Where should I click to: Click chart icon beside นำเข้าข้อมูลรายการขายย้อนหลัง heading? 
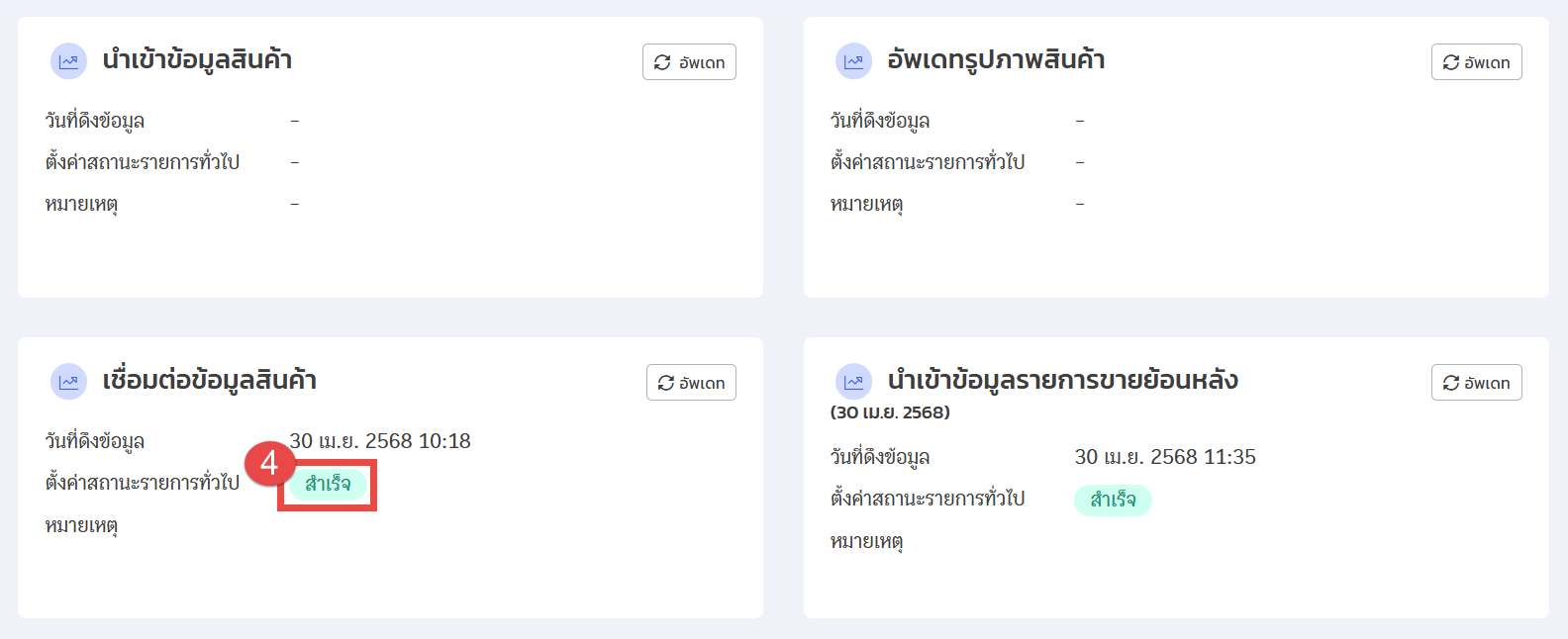click(x=853, y=382)
